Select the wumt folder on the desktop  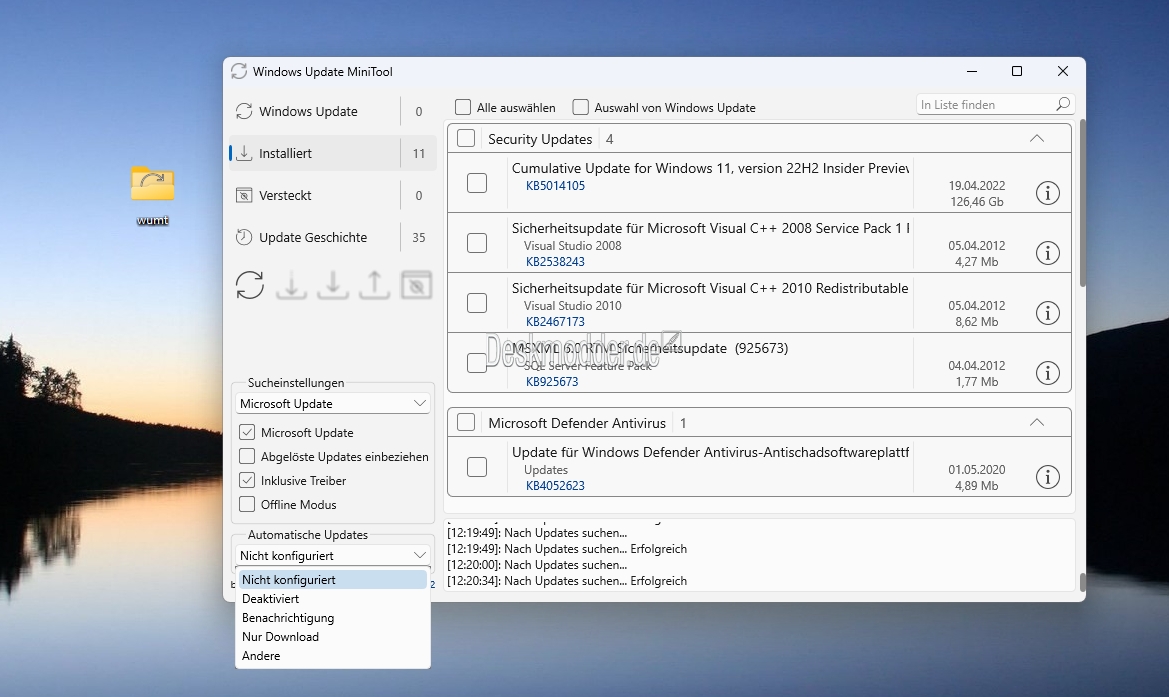pos(153,195)
